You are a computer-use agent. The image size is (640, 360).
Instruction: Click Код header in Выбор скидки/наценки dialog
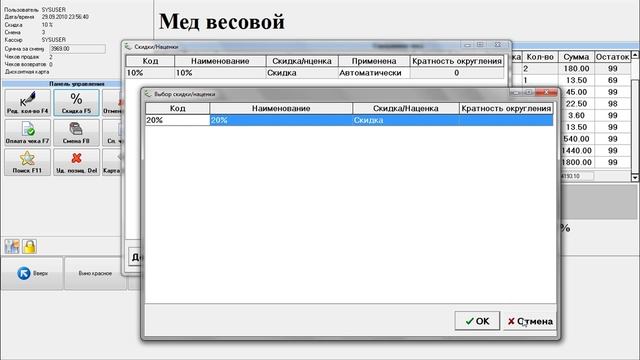tap(178, 108)
